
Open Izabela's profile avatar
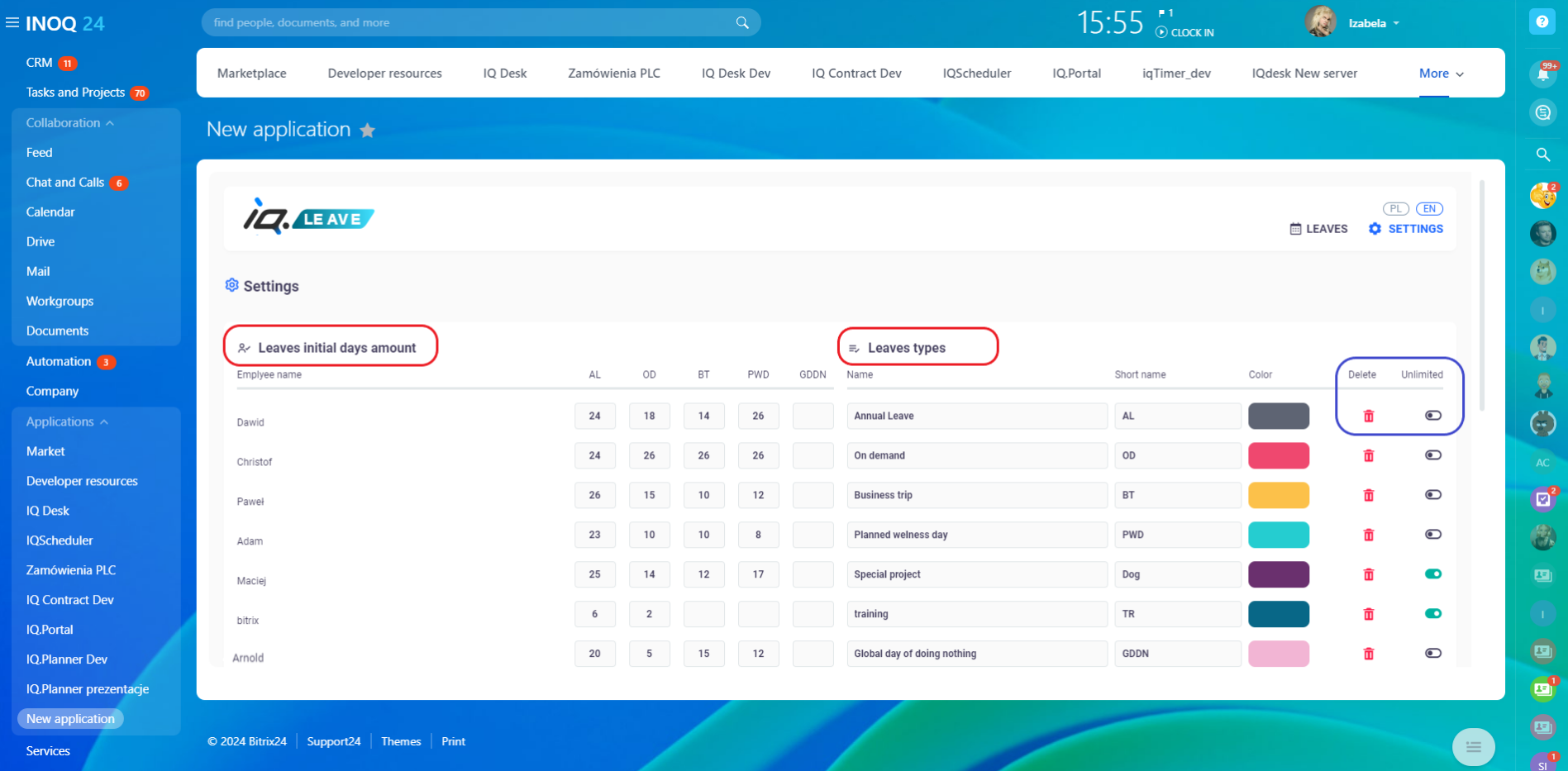(x=1320, y=22)
